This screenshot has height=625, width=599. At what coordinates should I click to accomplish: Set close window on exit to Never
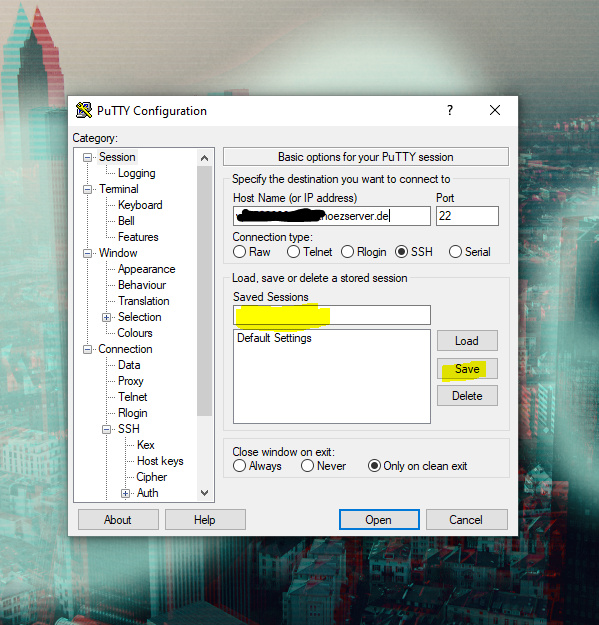(307, 466)
